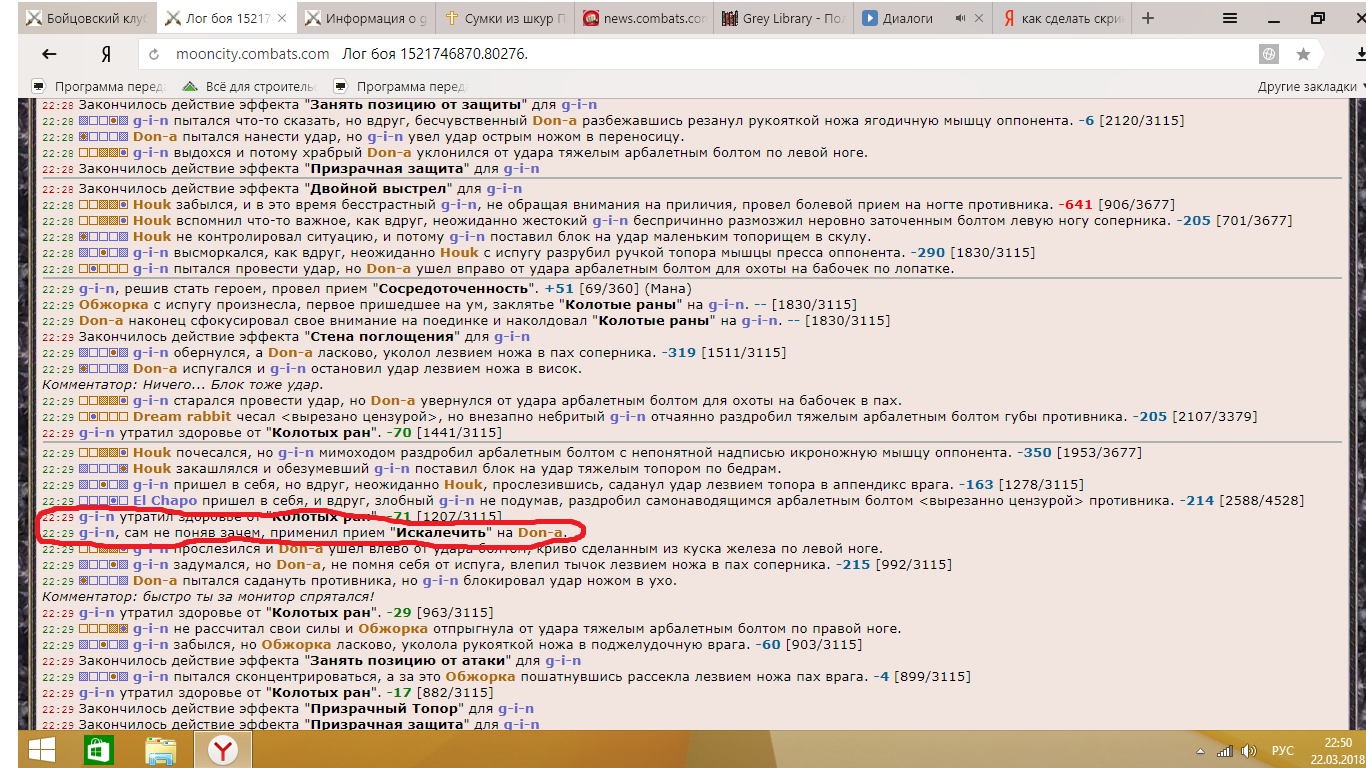Go back with the browser back arrow

(47, 55)
